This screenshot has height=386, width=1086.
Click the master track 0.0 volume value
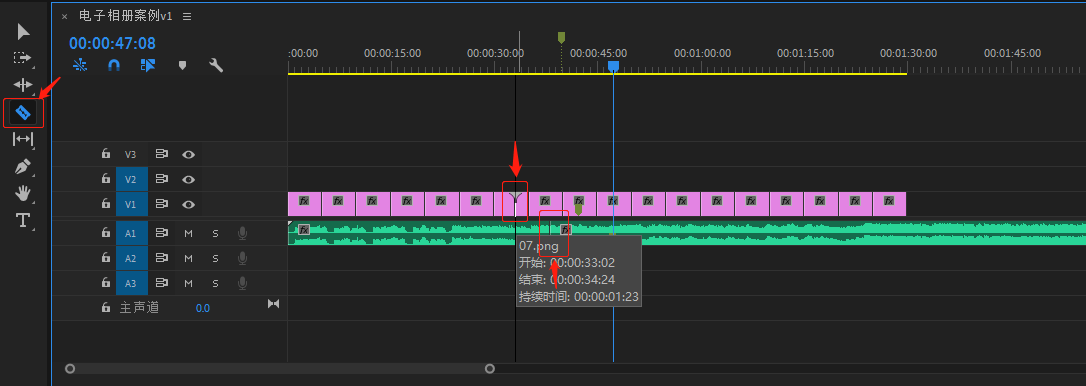point(202,308)
